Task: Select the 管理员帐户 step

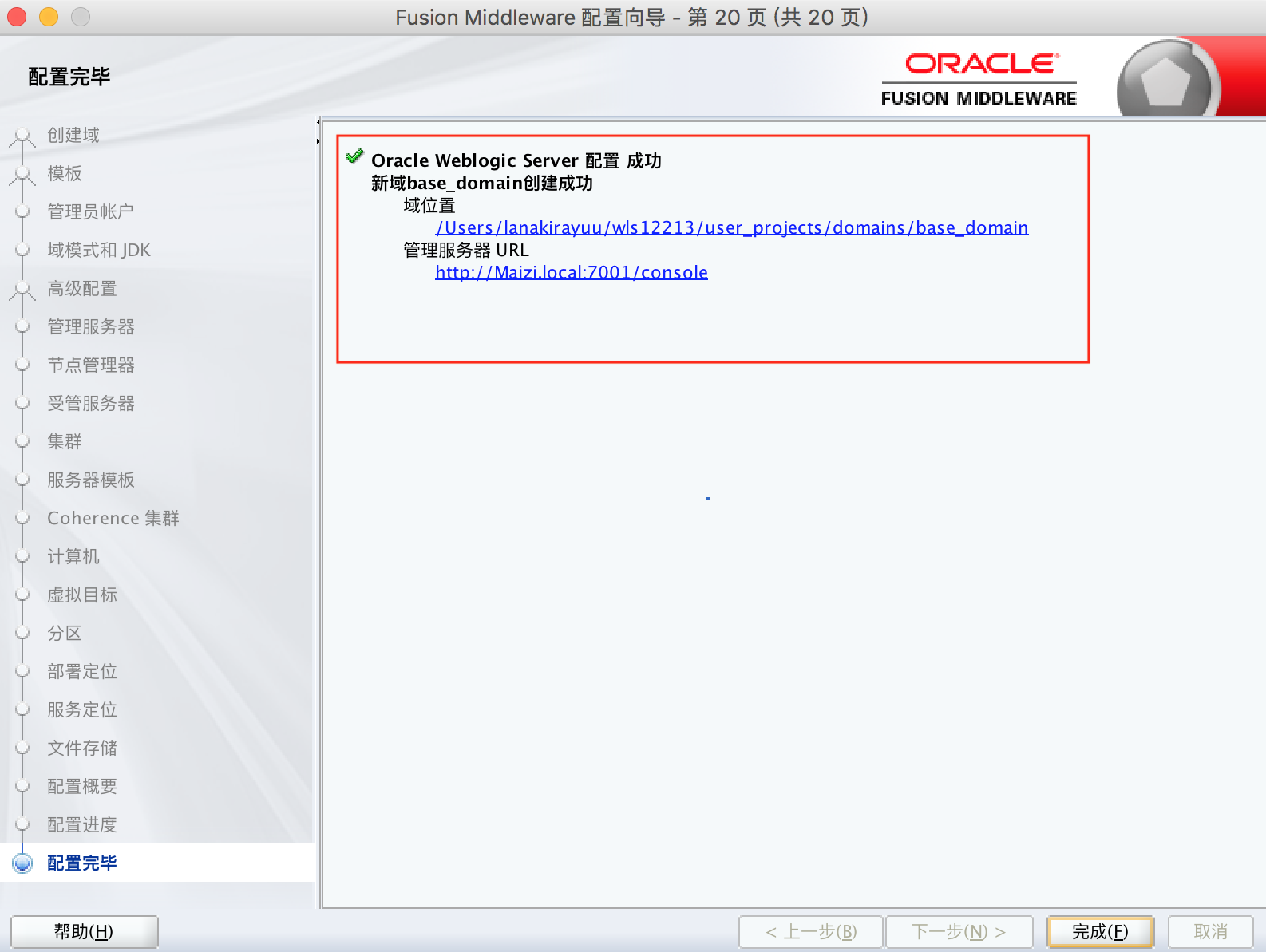Action: tap(90, 212)
